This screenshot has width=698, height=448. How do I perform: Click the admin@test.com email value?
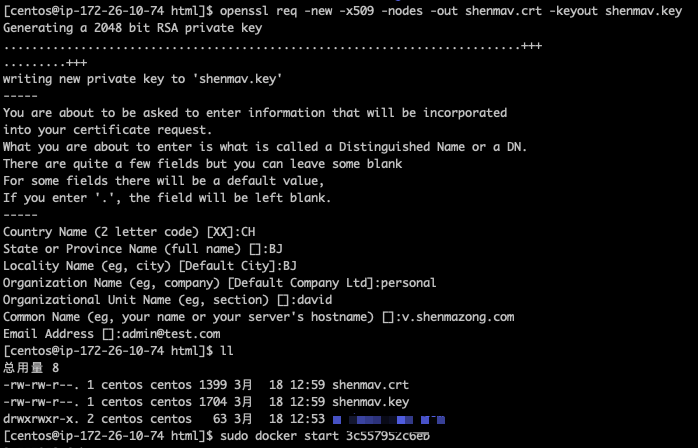[171, 334]
